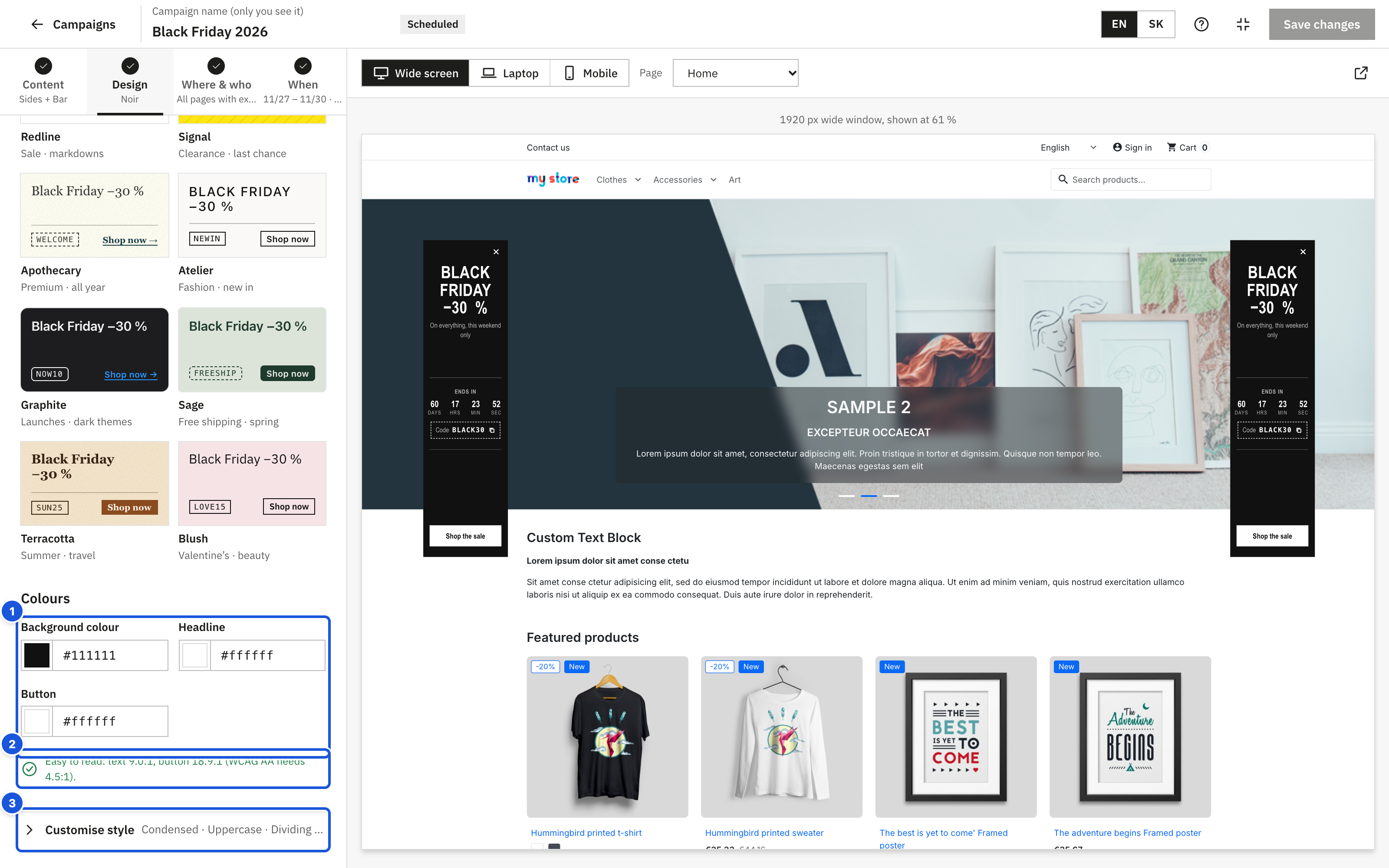Select the Terracotta theme thumbnail
Image resolution: width=1389 pixels, height=868 pixels.
pyautogui.click(x=95, y=483)
